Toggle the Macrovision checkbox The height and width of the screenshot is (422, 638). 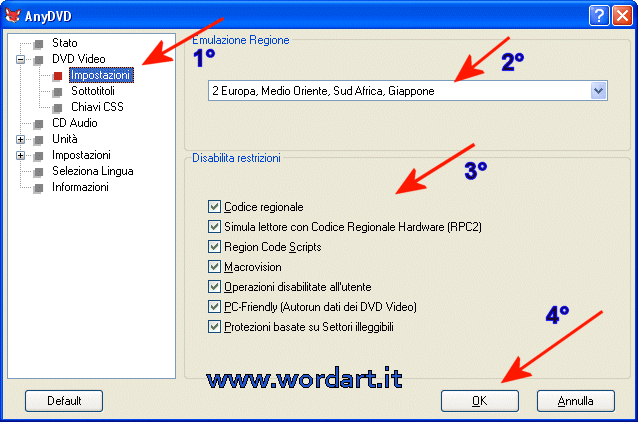coord(214,267)
